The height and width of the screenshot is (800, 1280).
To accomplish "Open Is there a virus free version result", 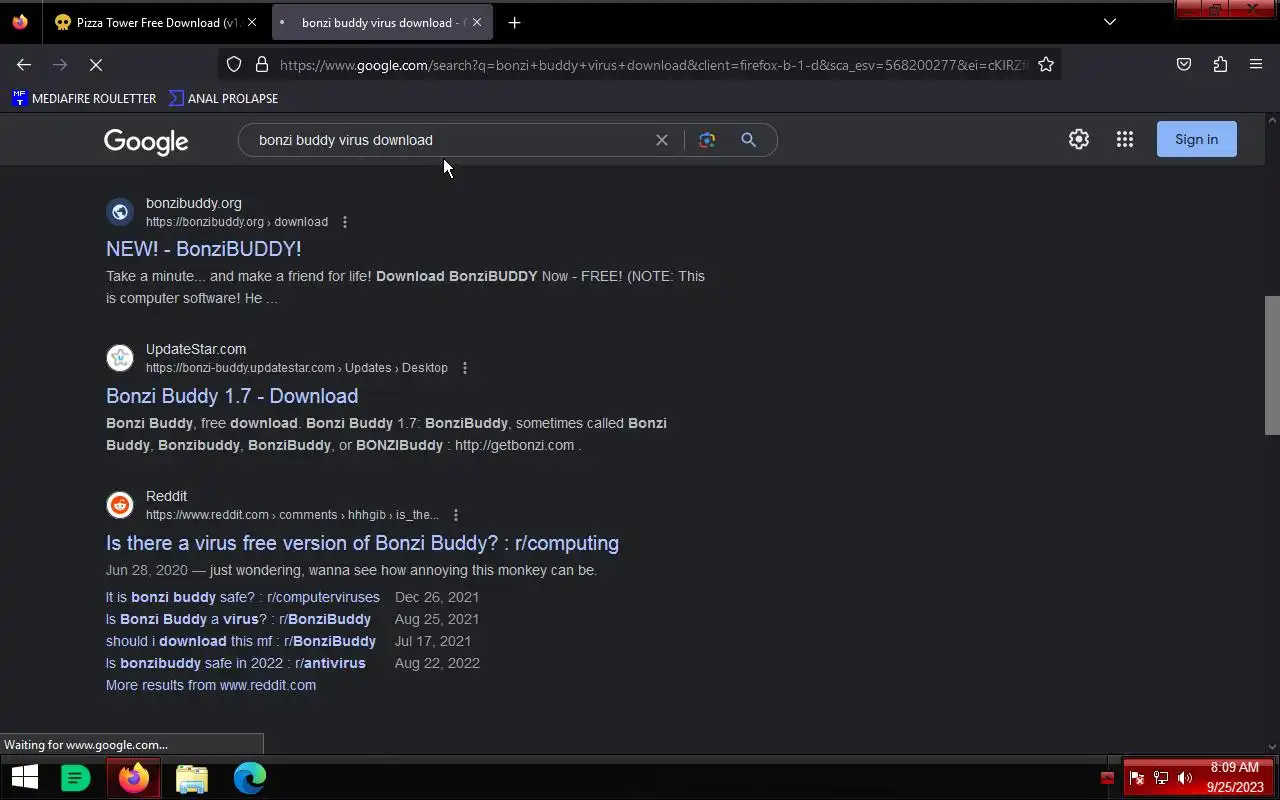I will [x=362, y=543].
